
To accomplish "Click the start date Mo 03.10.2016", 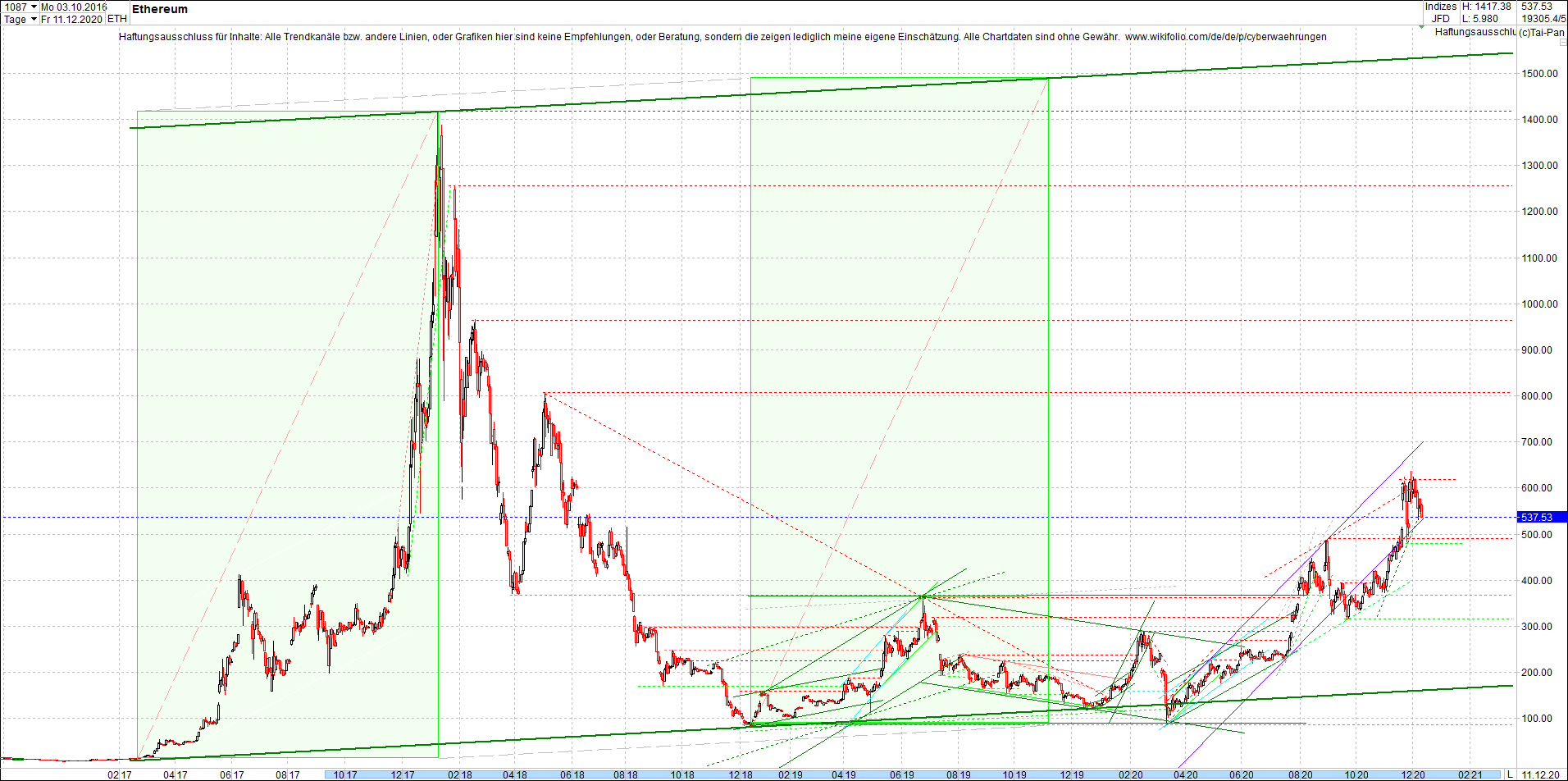I will tap(74, 7).
